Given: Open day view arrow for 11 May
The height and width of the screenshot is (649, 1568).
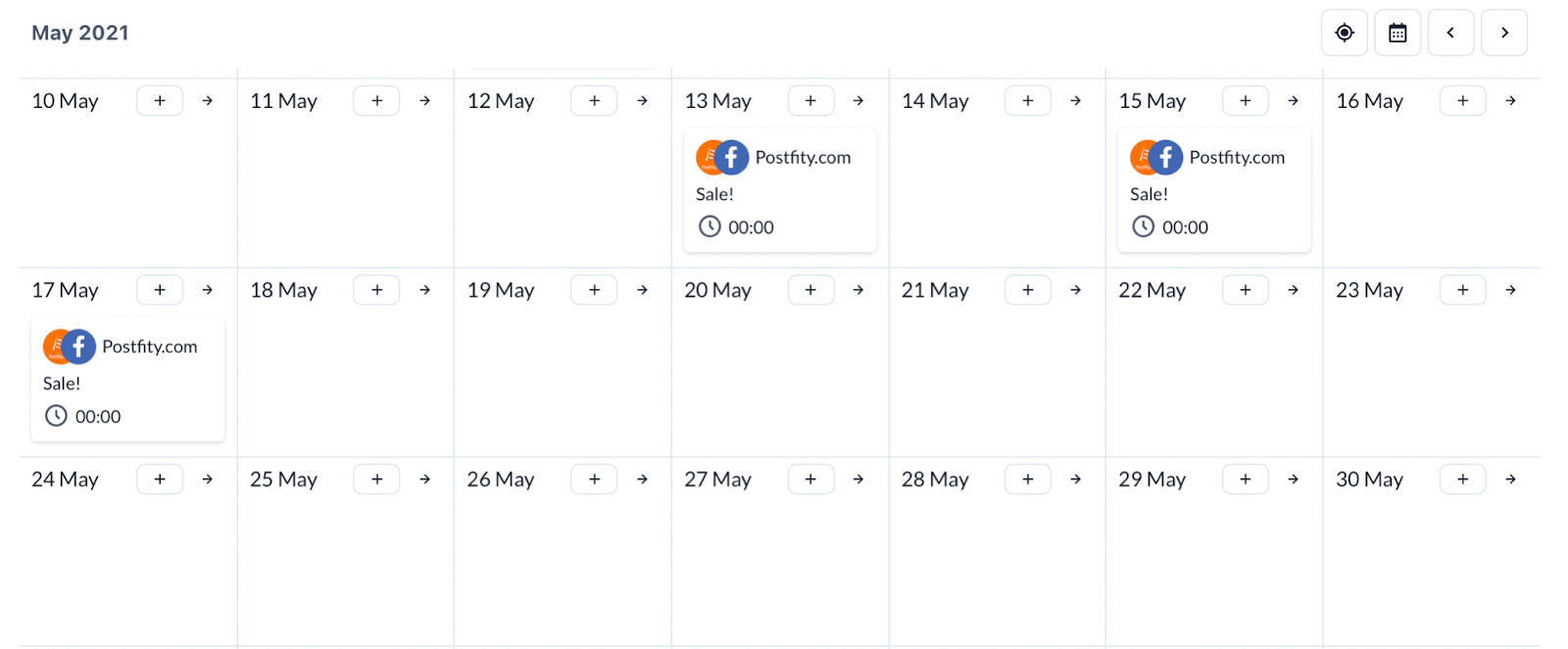Looking at the screenshot, I should click(x=425, y=101).
